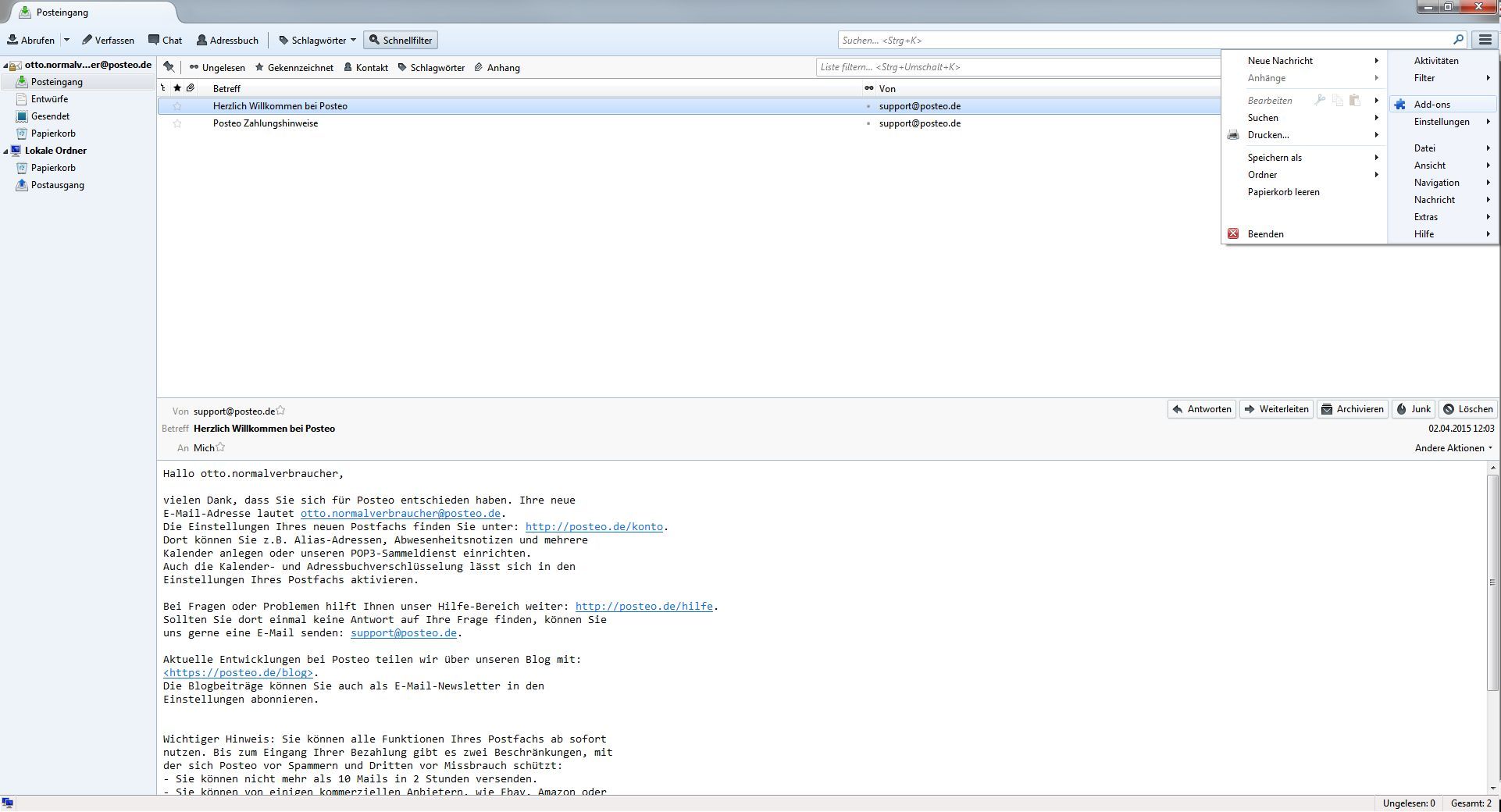Screen dimensions: 1501x812
Task: Toggle the Anhang quick filter
Action: click(497, 68)
